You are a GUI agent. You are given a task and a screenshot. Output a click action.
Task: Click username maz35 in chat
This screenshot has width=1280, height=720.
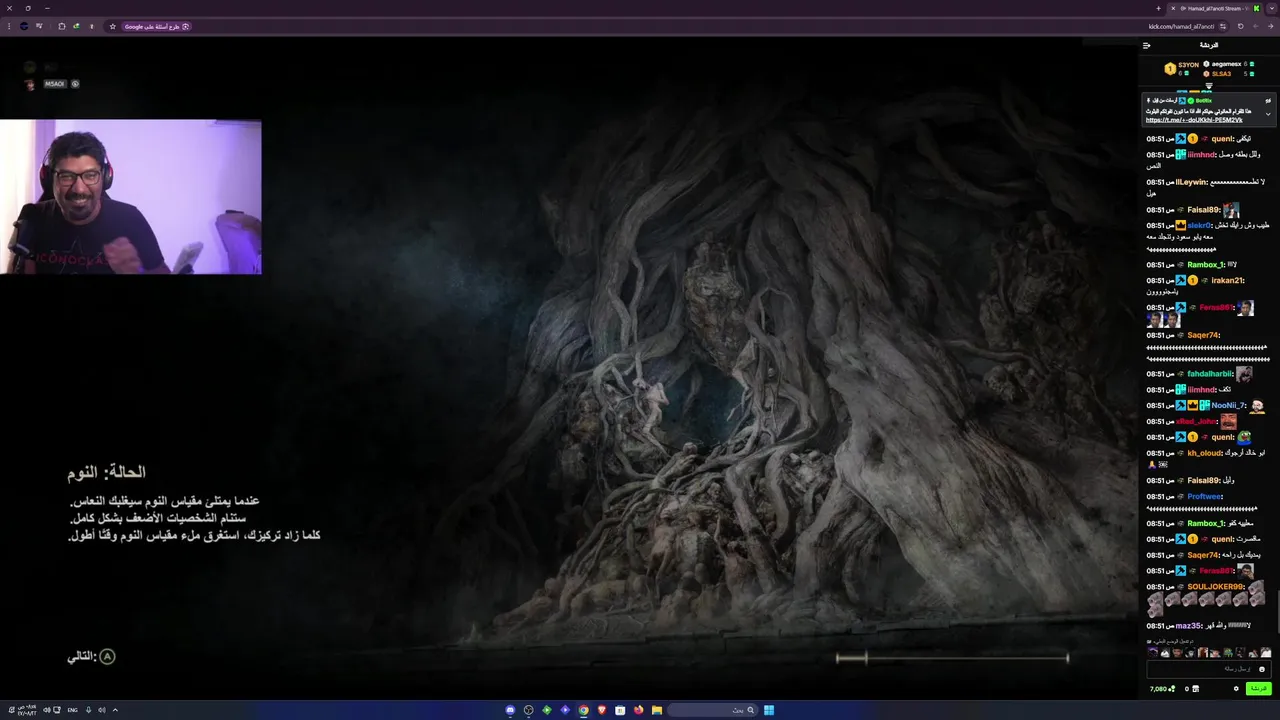click(x=1189, y=626)
